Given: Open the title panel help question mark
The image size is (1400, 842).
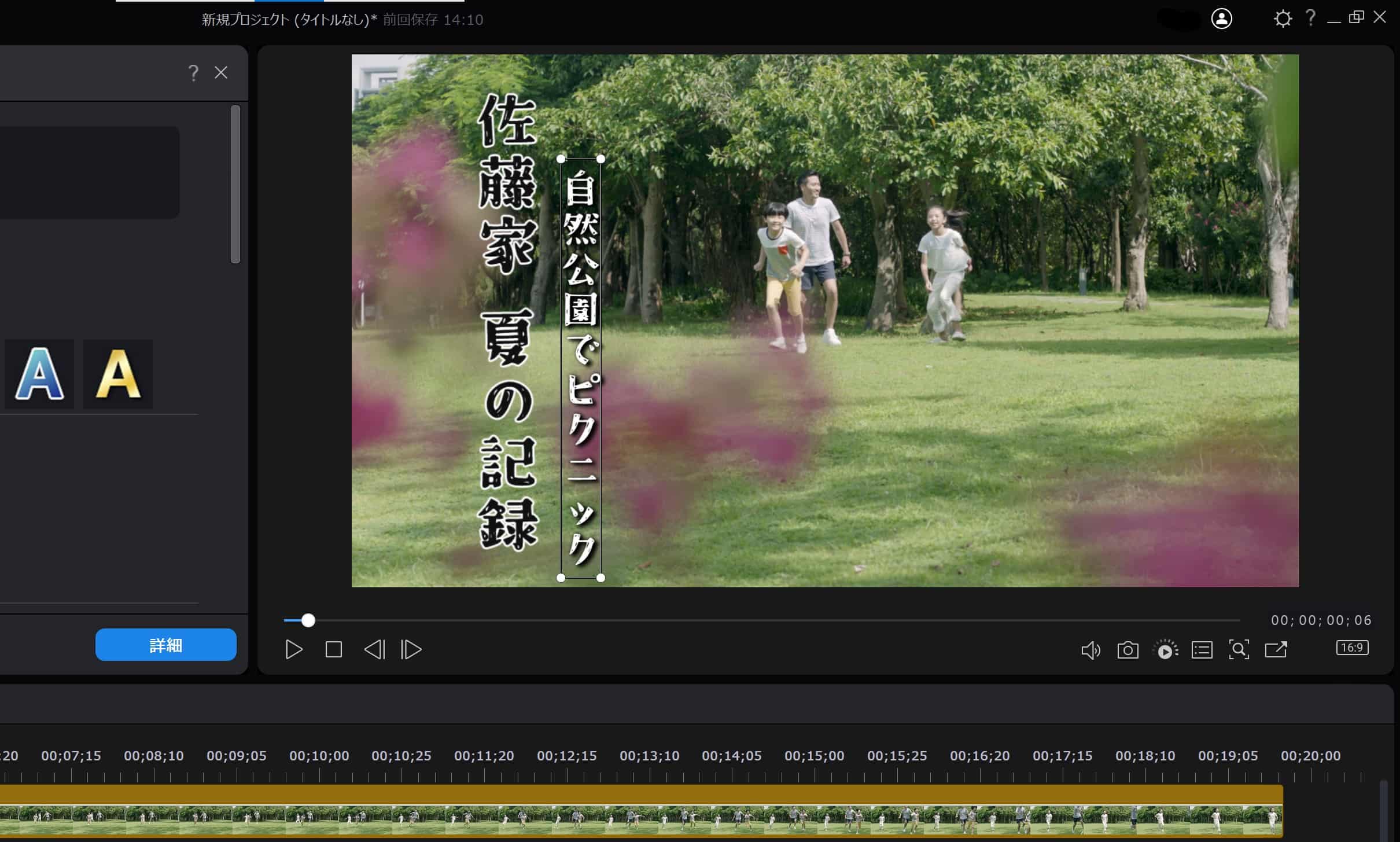Looking at the screenshot, I should 193,73.
